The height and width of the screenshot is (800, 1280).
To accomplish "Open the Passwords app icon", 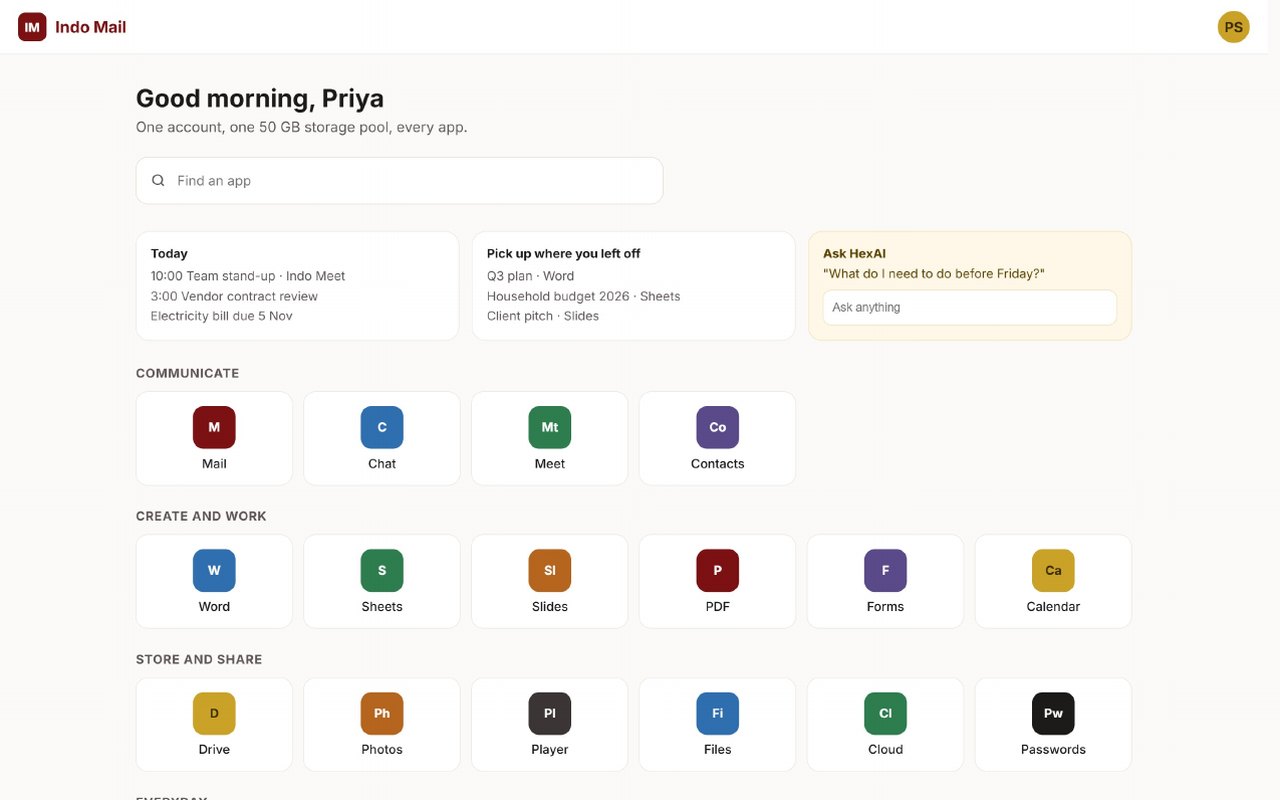I will pos(1054,713).
